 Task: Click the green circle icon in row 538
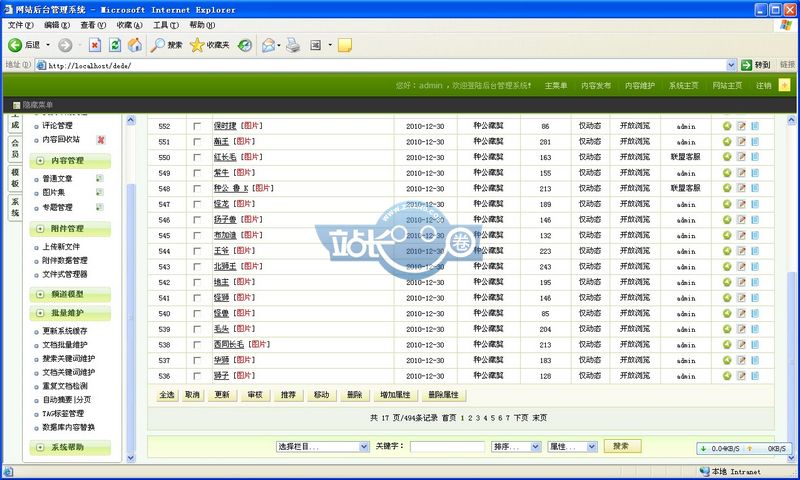click(727, 344)
